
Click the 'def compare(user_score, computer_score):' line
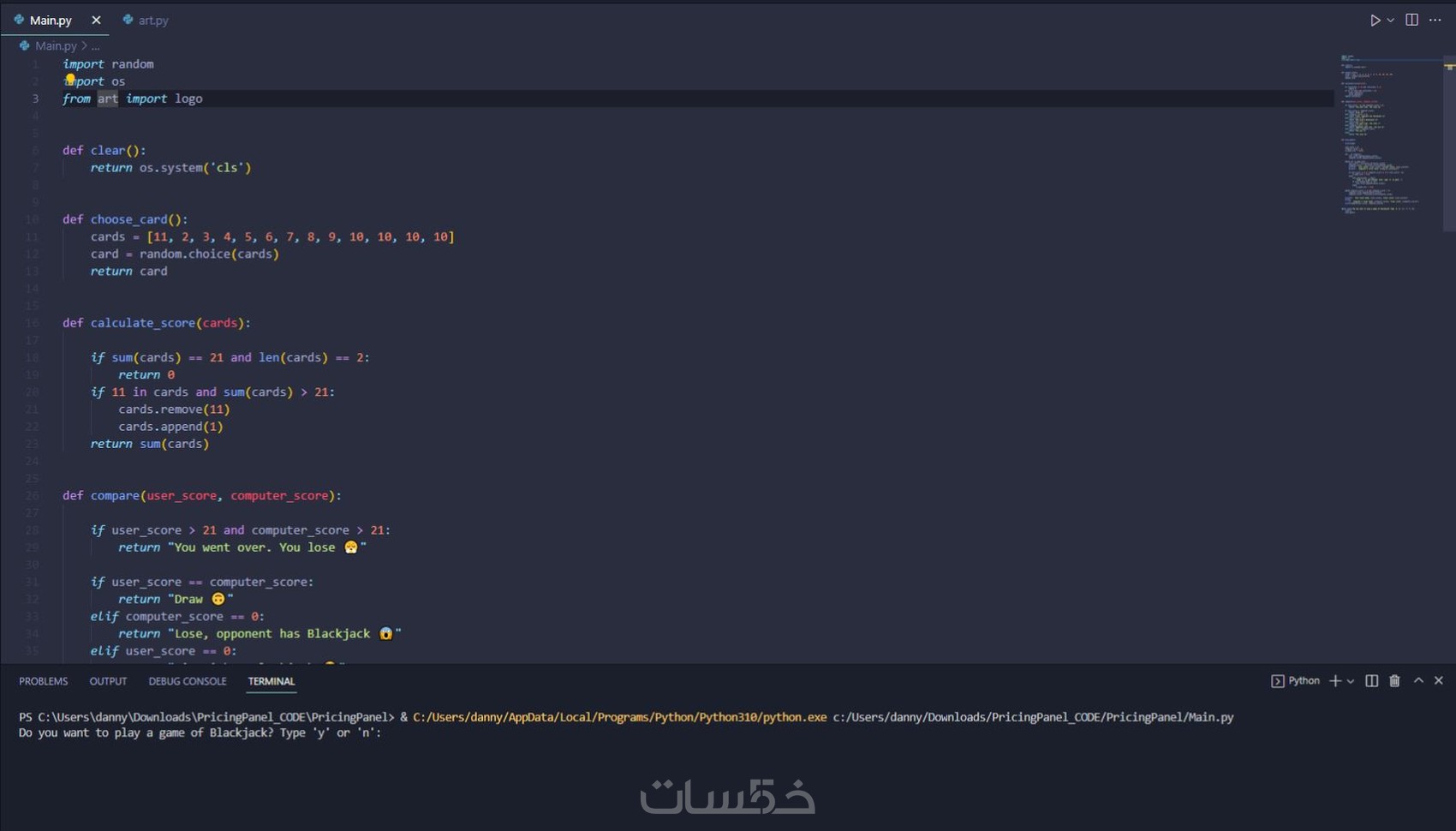tap(202, 496)
